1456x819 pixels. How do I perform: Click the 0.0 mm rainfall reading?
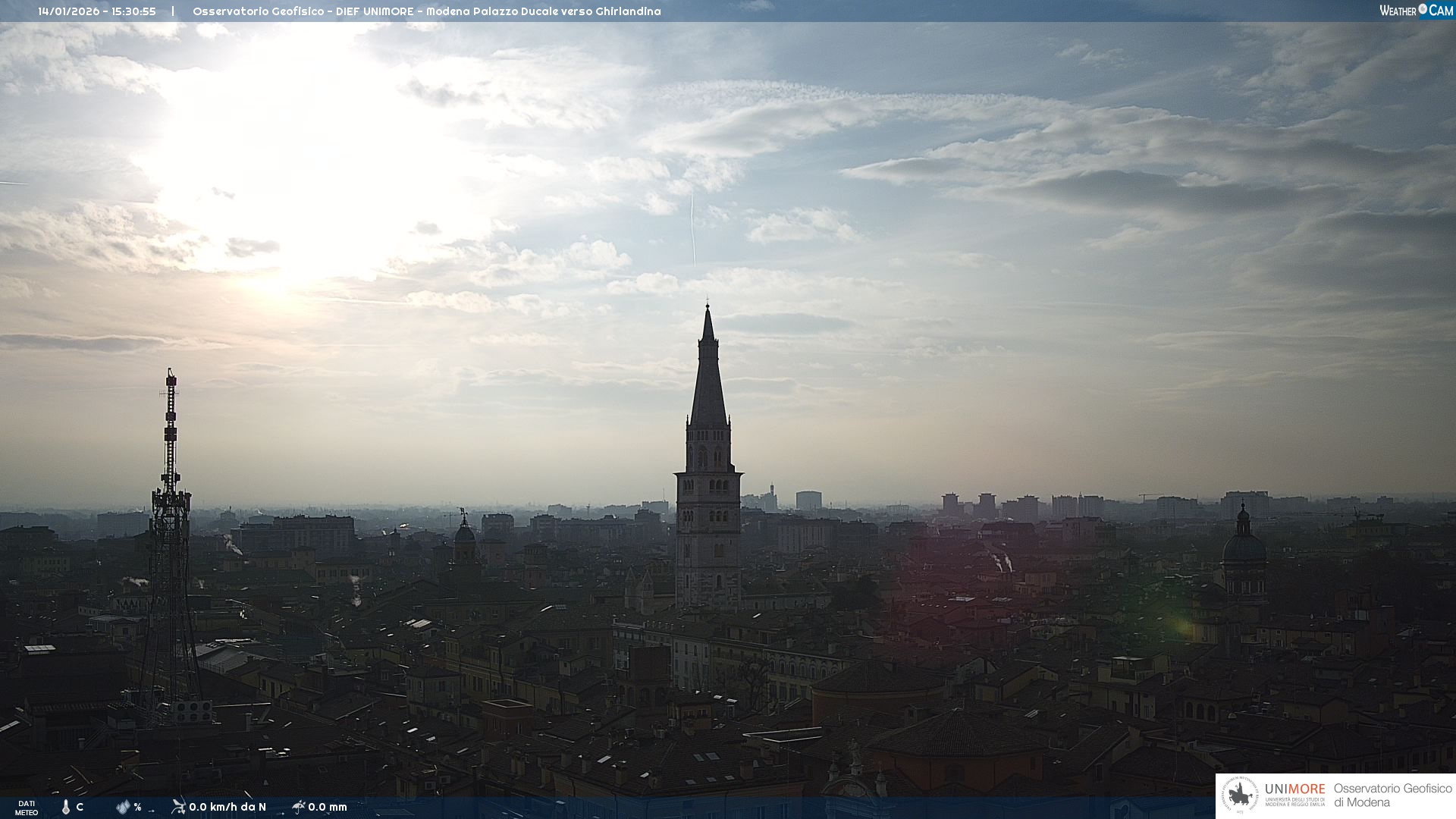pyautogui.click(x=328, y=807)
